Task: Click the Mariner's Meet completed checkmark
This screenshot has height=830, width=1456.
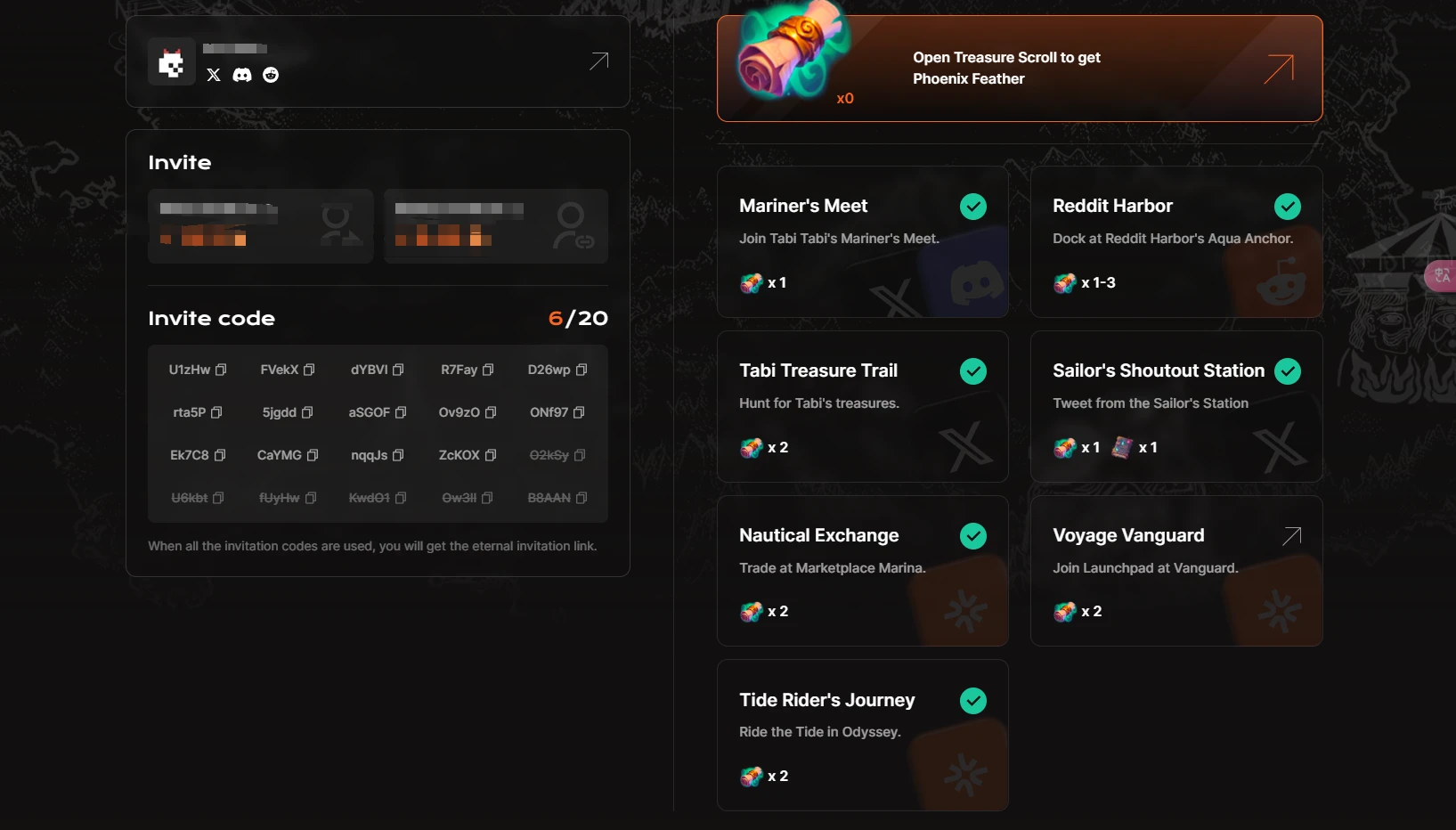Action: click(x=973, y=207)
